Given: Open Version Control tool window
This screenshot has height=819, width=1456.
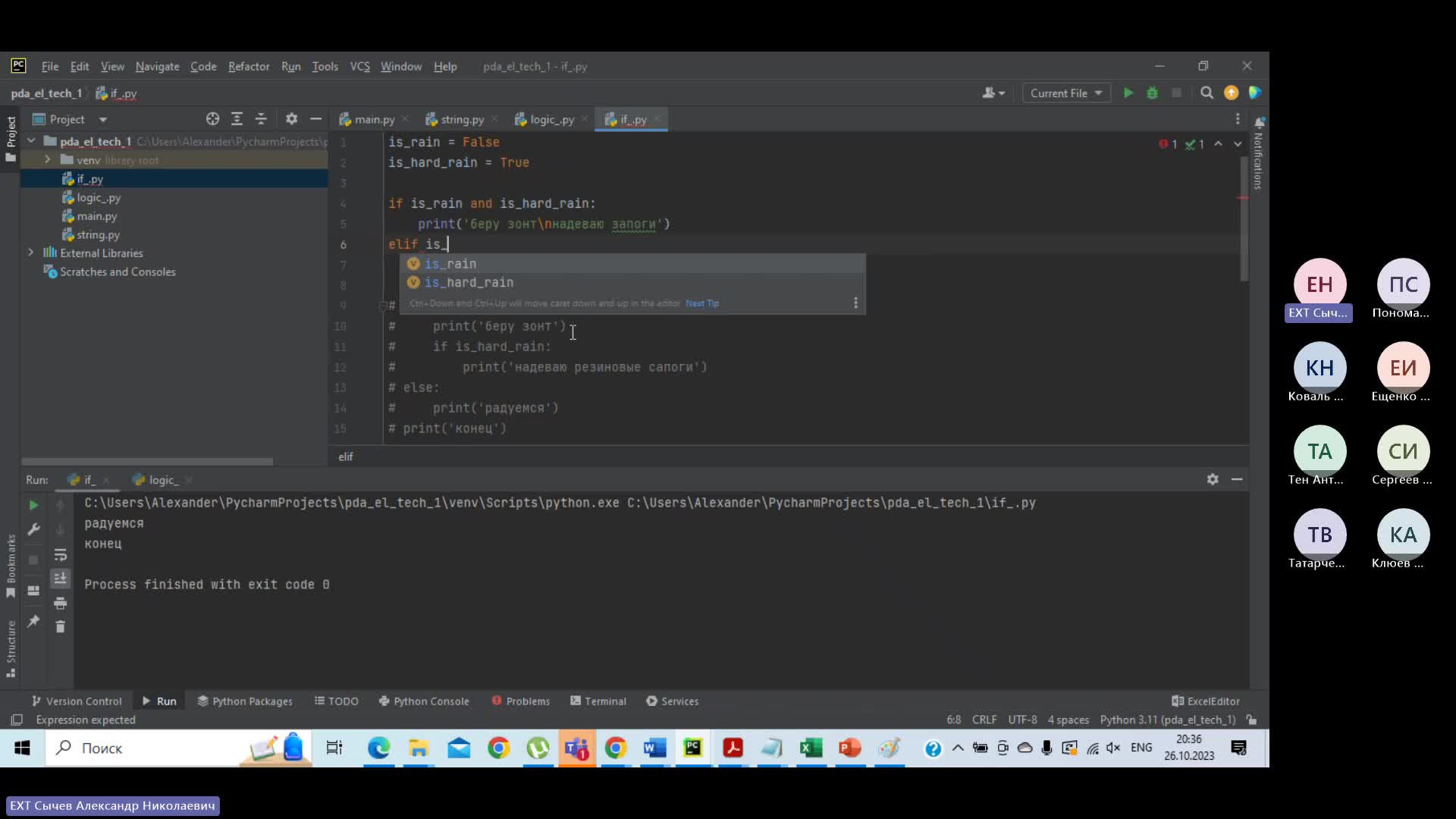Looking at the screenshot, I should (x=77, y=701).
